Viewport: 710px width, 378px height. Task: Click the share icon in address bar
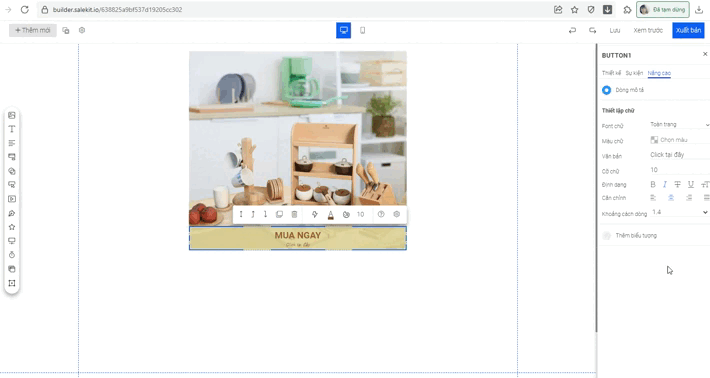coord(558,10)
